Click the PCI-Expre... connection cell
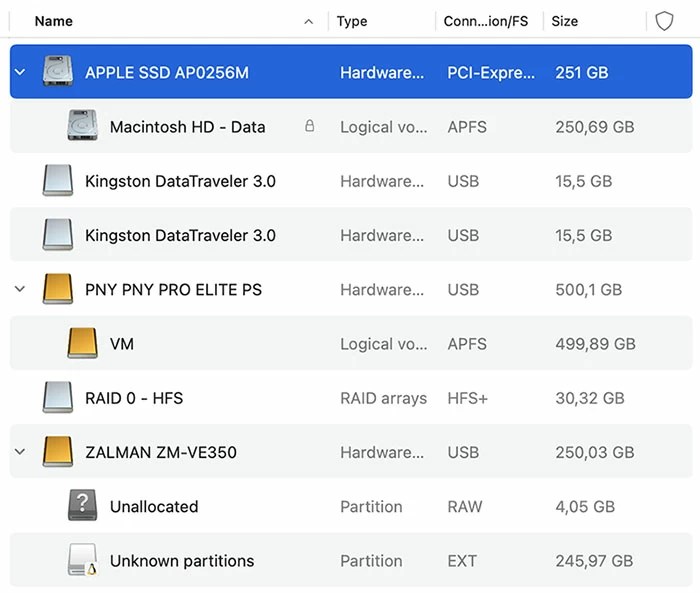Screen dimensions: 700x593 point(491,72)
